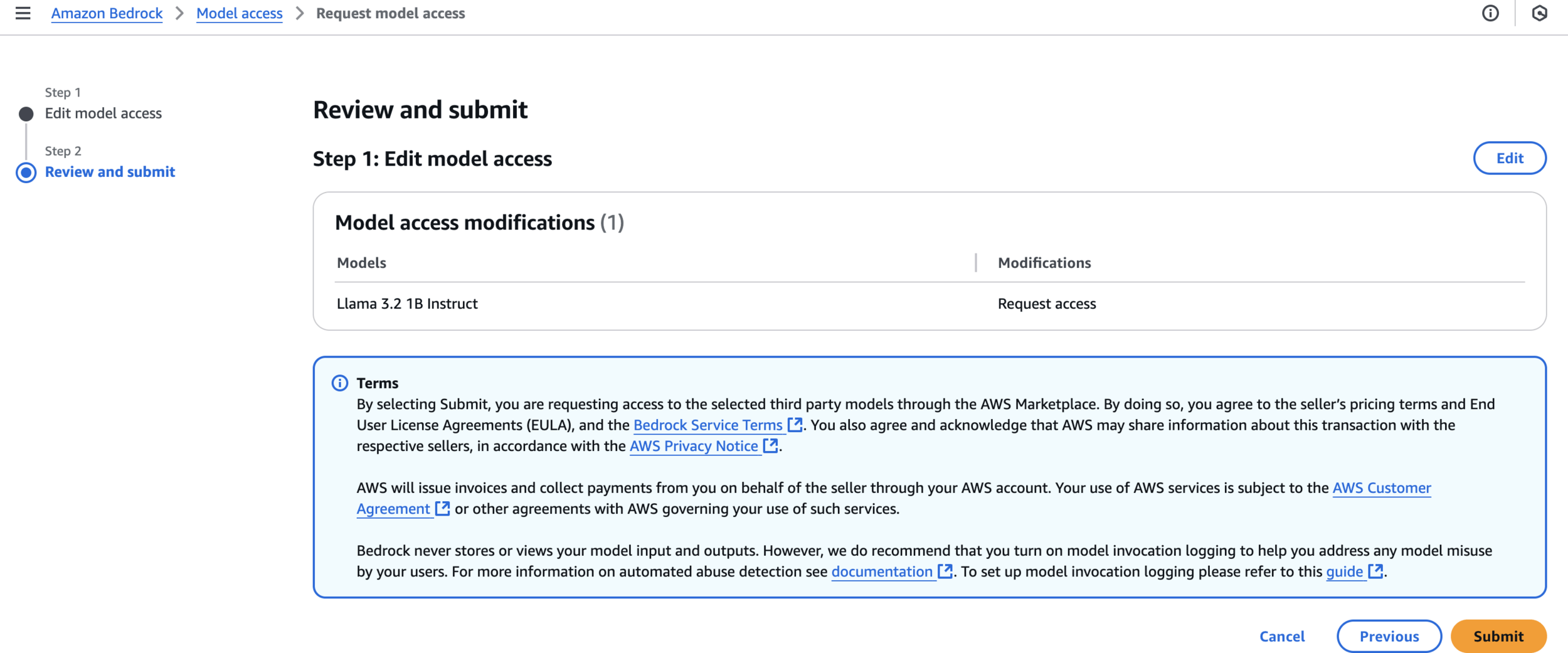The image size is (1568, 653).
Task: Cancel the model access request
Action: [1282, 636]
